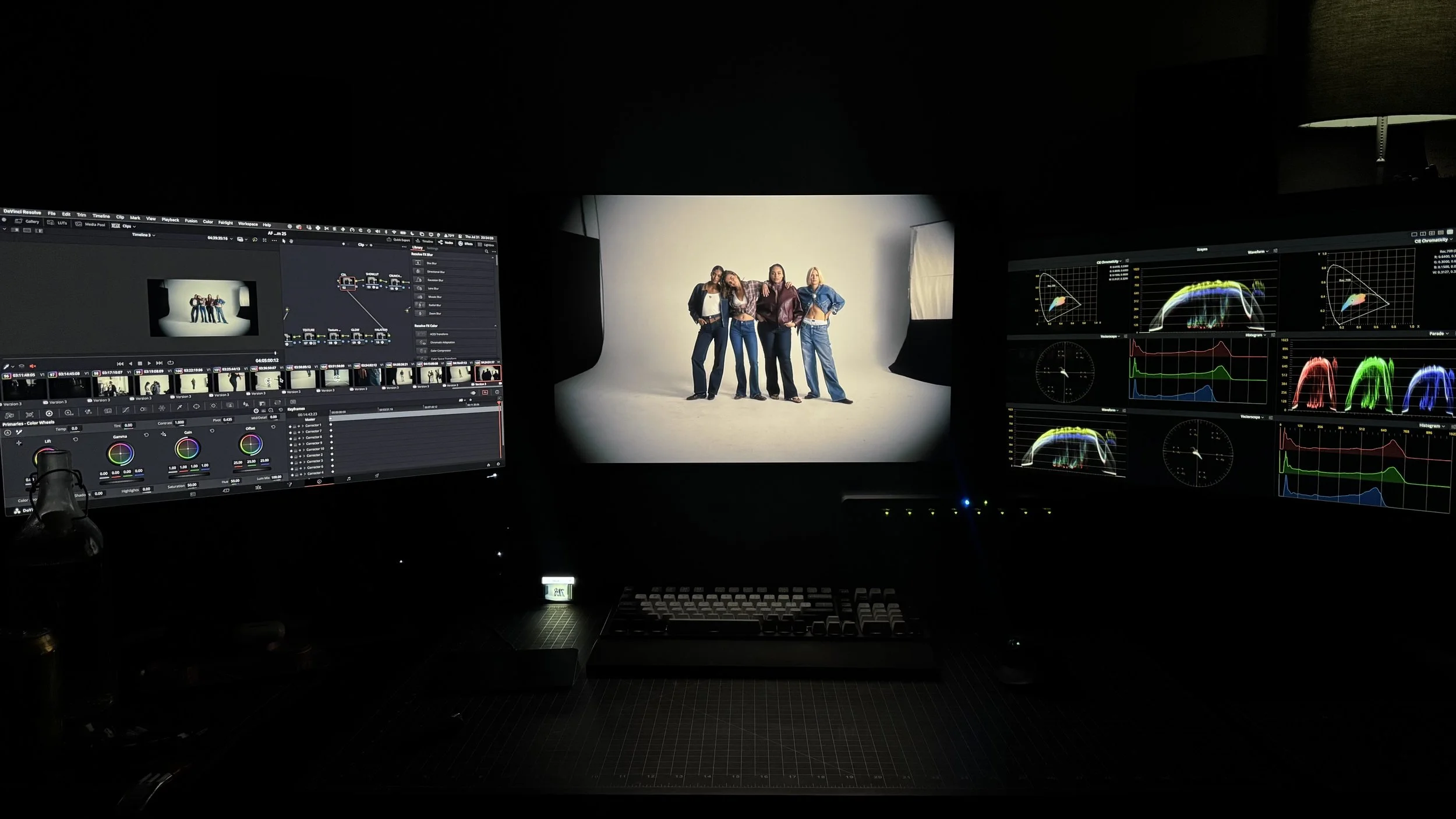Toggle loop playback icon
Viewport: 1456px width, 819px height.
coord(171,363)
